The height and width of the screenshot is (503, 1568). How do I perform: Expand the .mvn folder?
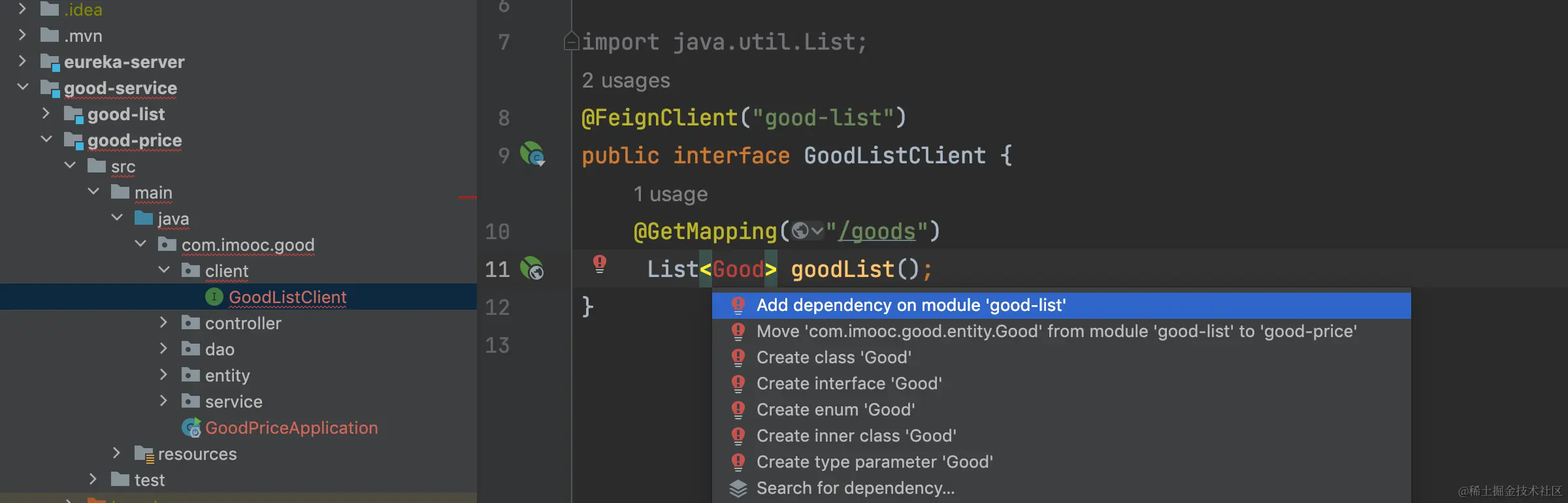pos(22,35)
